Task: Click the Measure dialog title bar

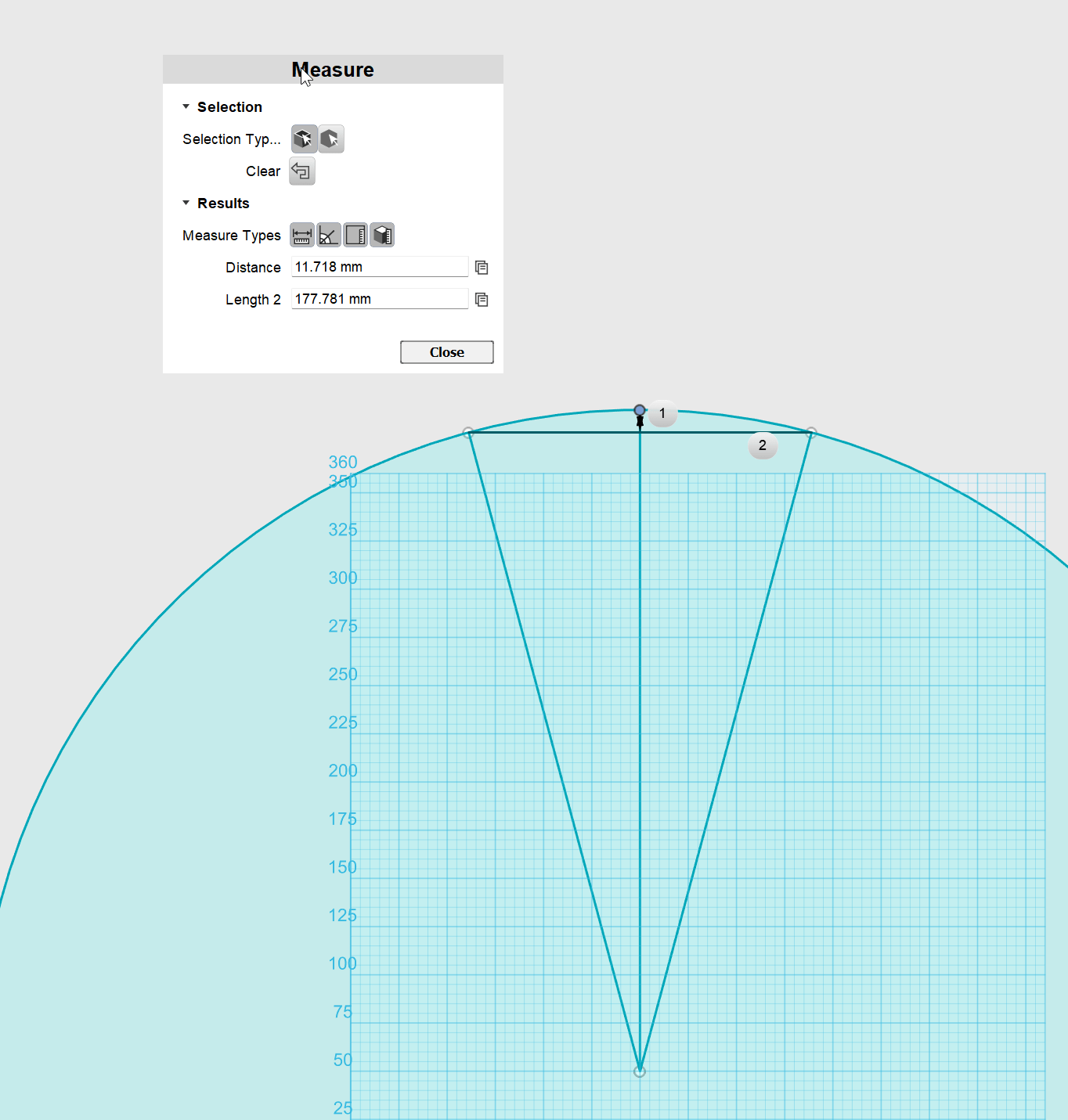Action: click(x=333, y=70)
